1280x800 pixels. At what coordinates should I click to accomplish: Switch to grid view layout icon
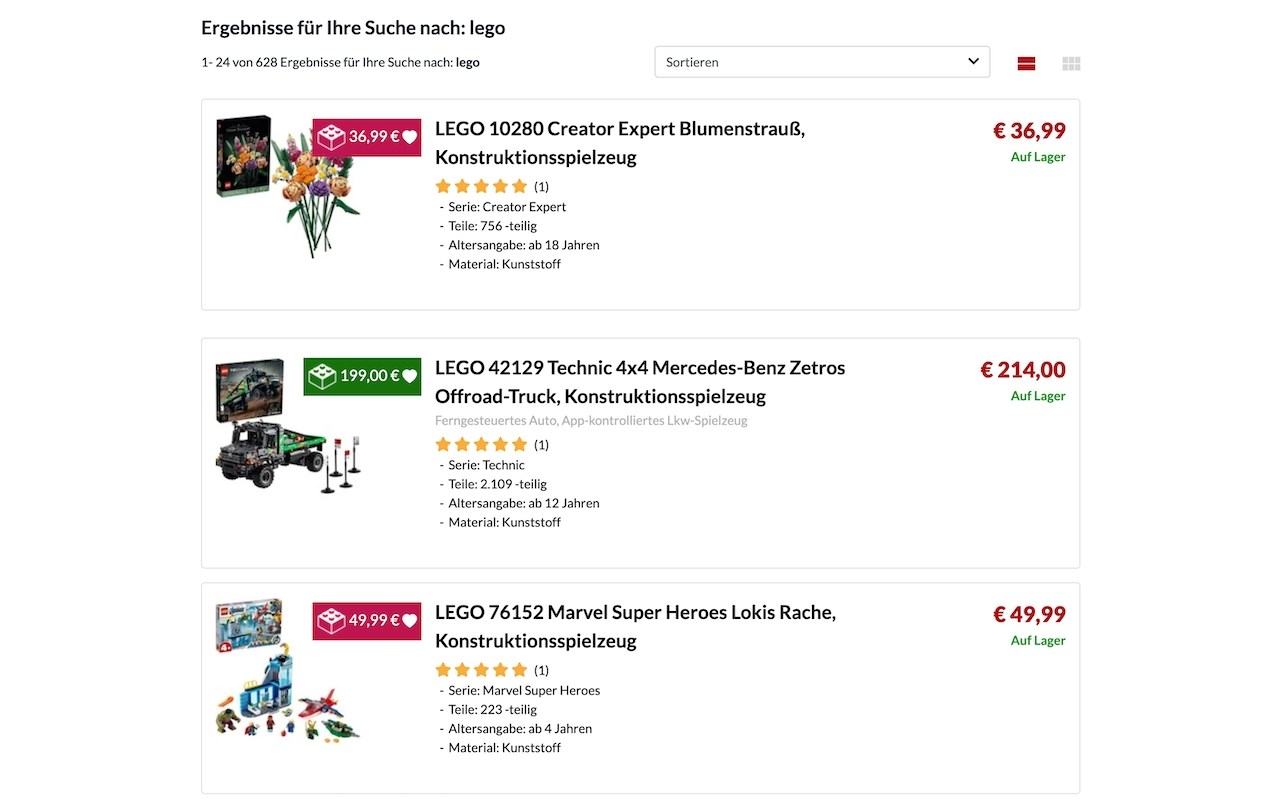point(1071,63)
